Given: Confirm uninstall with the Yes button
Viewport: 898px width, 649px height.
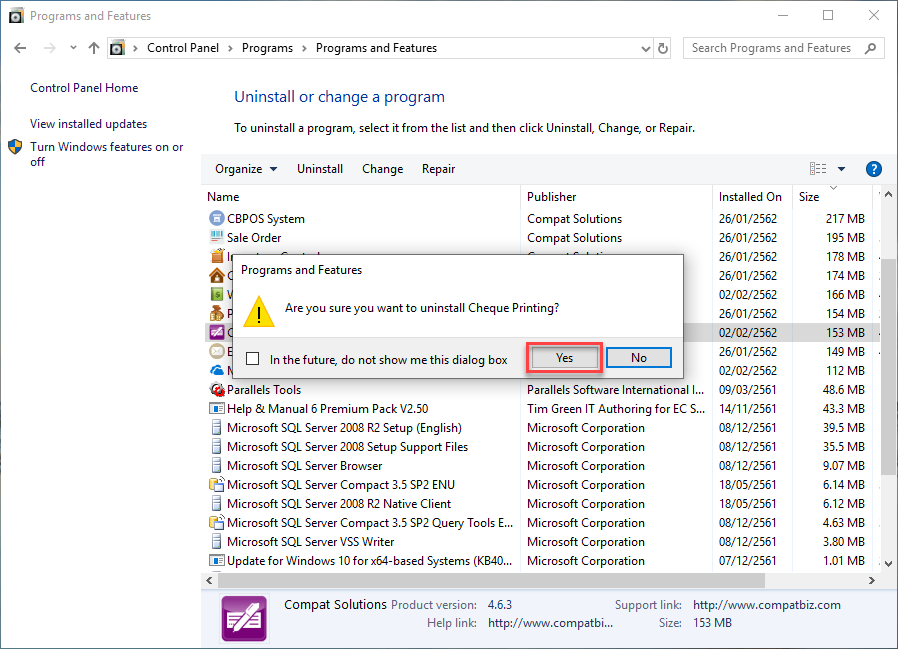Looking at the screenshot, I should pos(565,357).
